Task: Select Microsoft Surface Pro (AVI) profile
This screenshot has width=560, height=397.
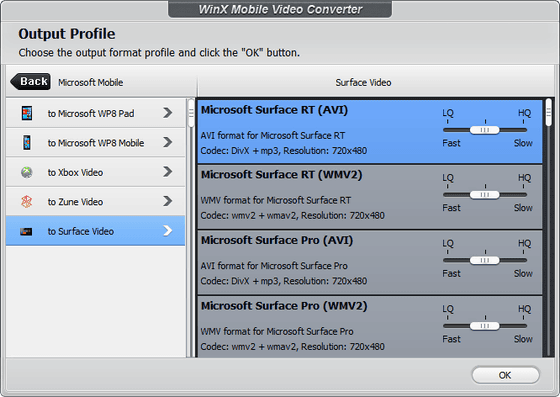Action: click(x=370, y=262)
